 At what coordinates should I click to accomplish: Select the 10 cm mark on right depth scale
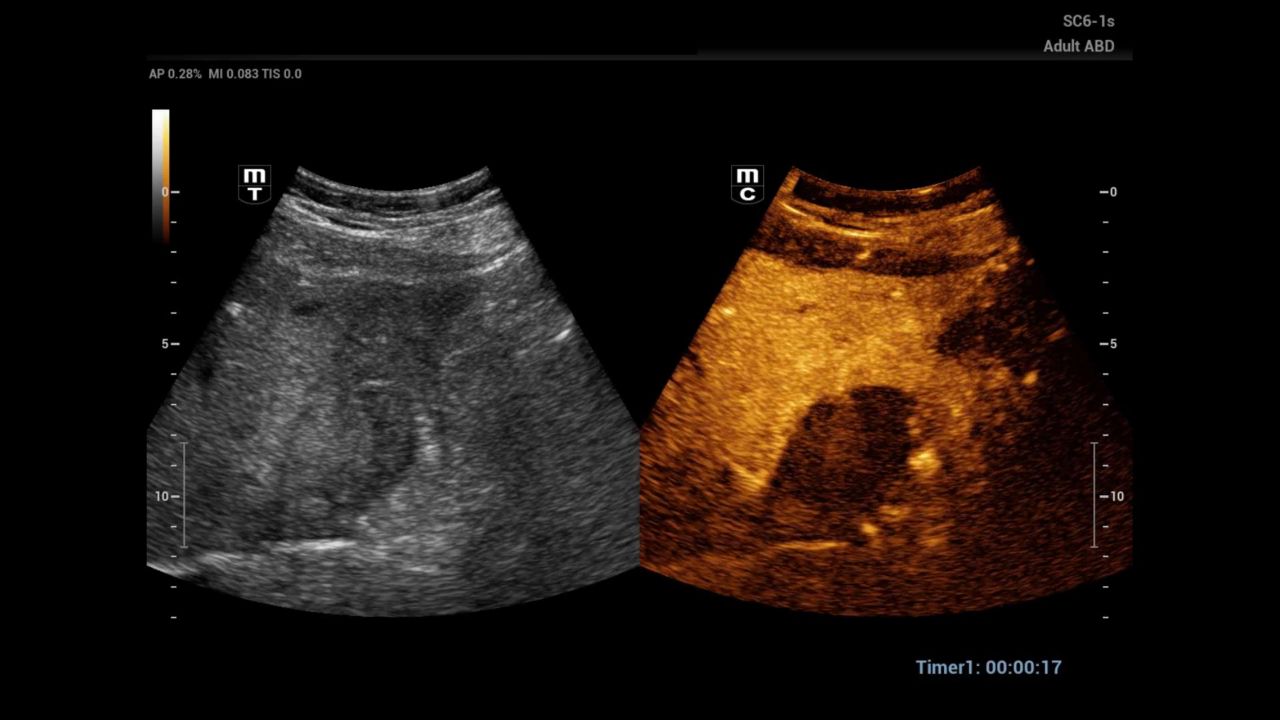pos(1116,496)
